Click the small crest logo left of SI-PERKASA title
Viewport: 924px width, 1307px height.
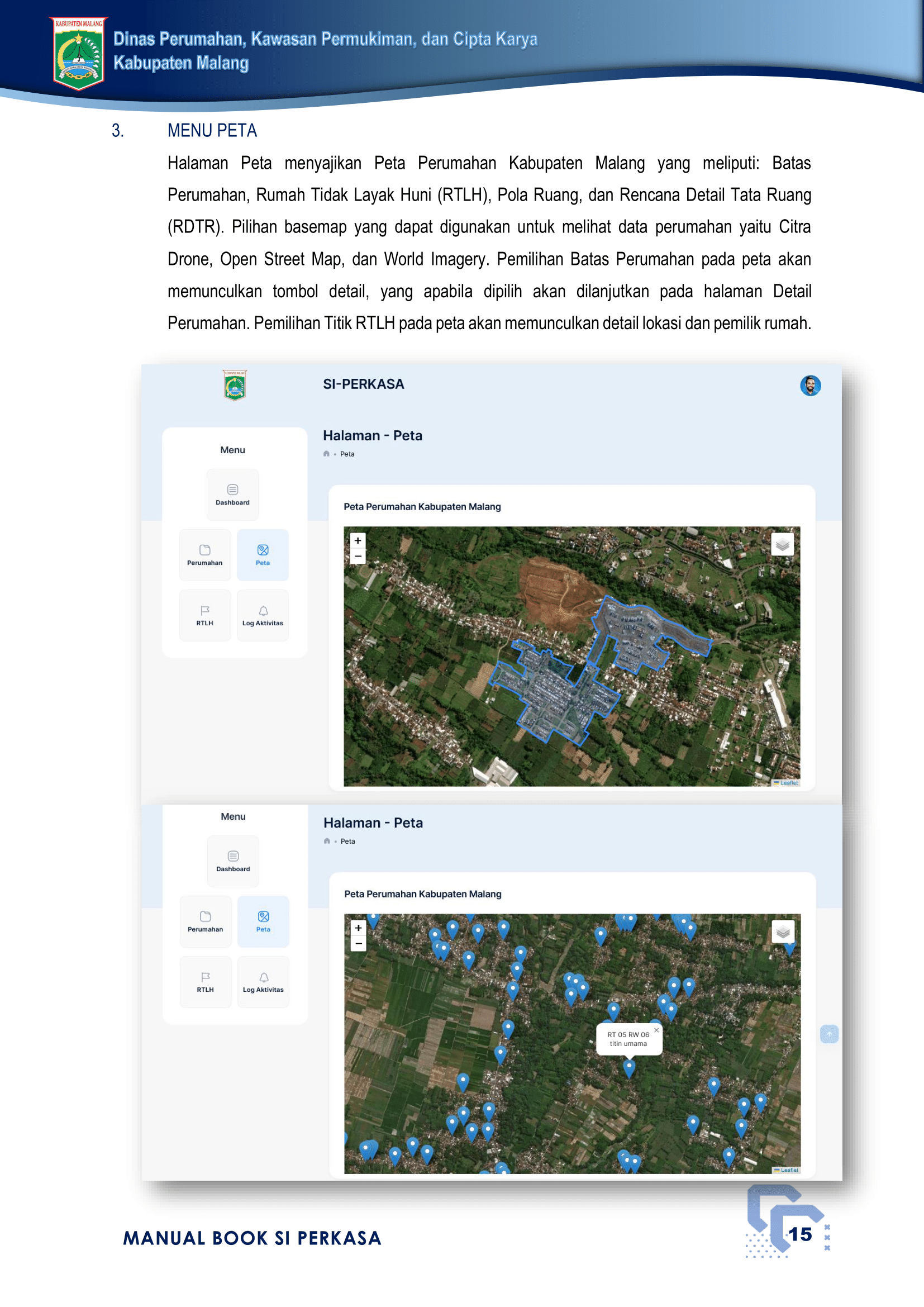click(x=235, y=386)
